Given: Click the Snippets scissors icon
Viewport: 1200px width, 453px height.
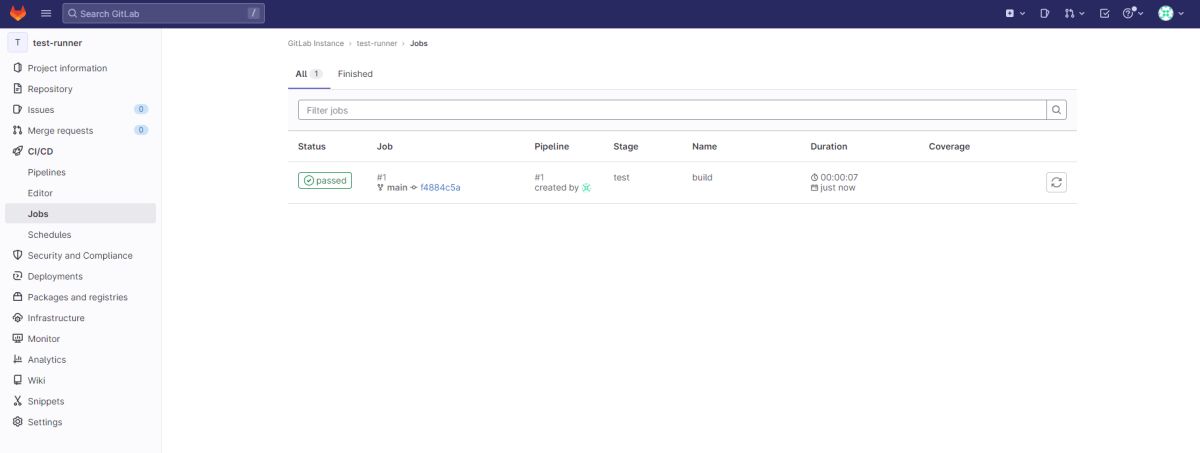Looking at the screenshot, I should 17,401.
